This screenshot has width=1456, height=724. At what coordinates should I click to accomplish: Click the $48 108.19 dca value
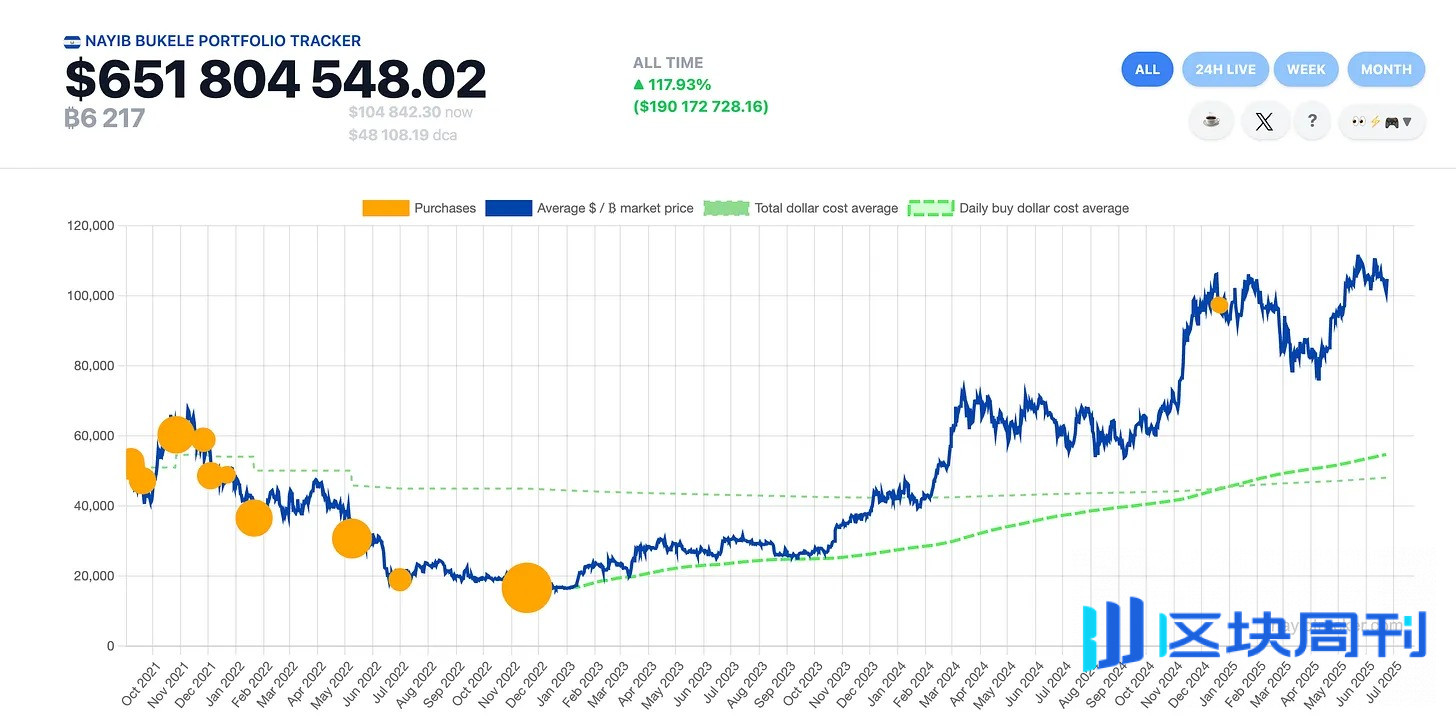[x=402, y=134]
